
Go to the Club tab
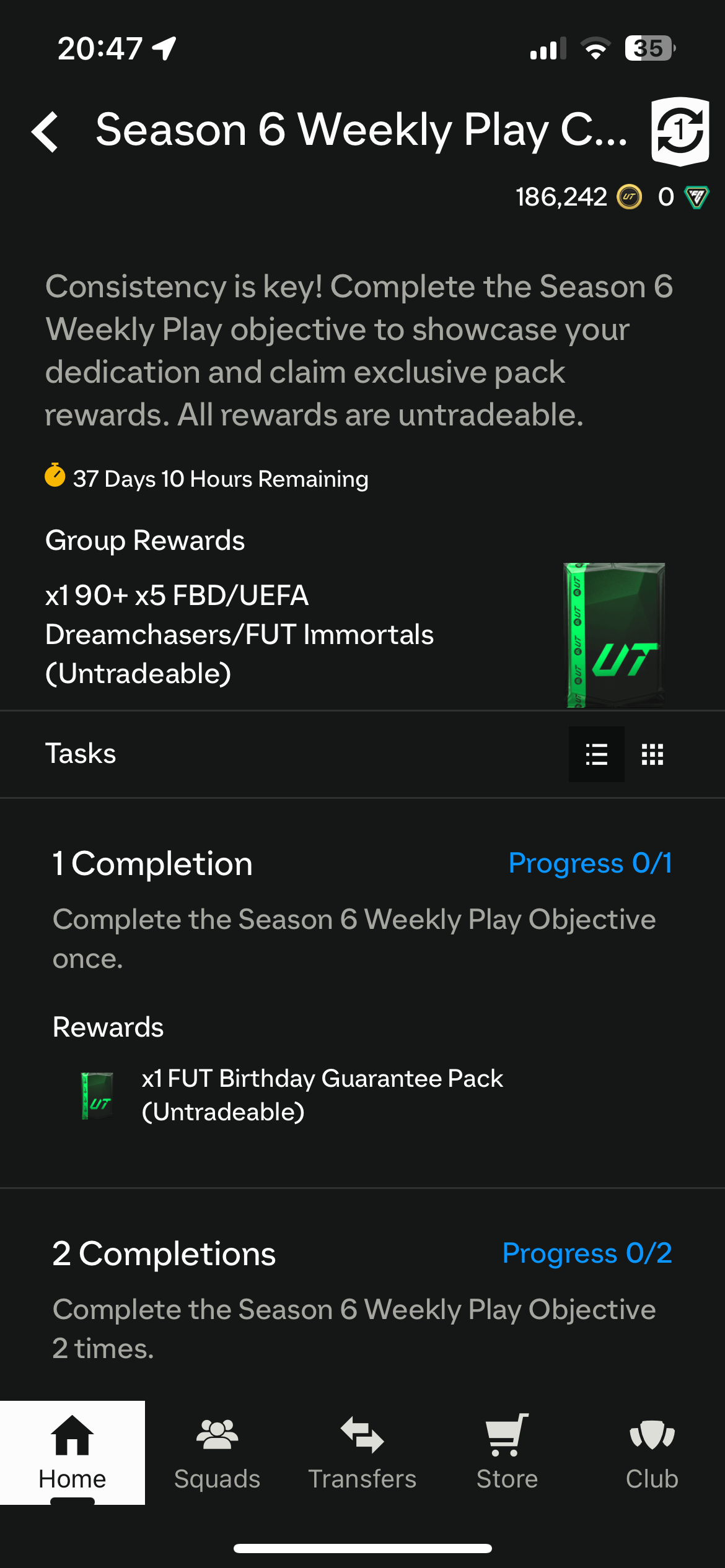[652, 1452]
